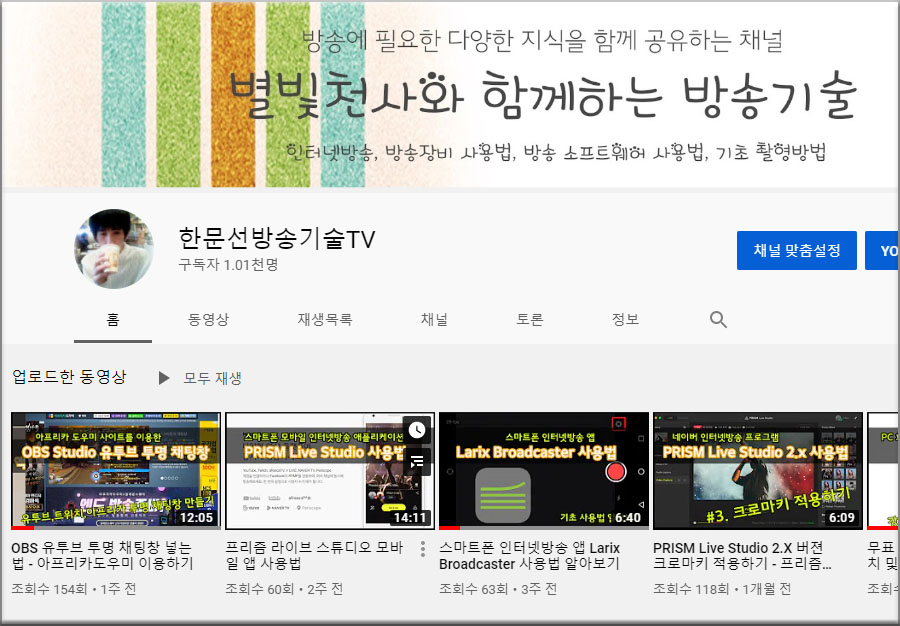This screenshot has width=900, height=626.
Task: Click the 채널 맞춤설정 button
Action: tap(797, 251)
